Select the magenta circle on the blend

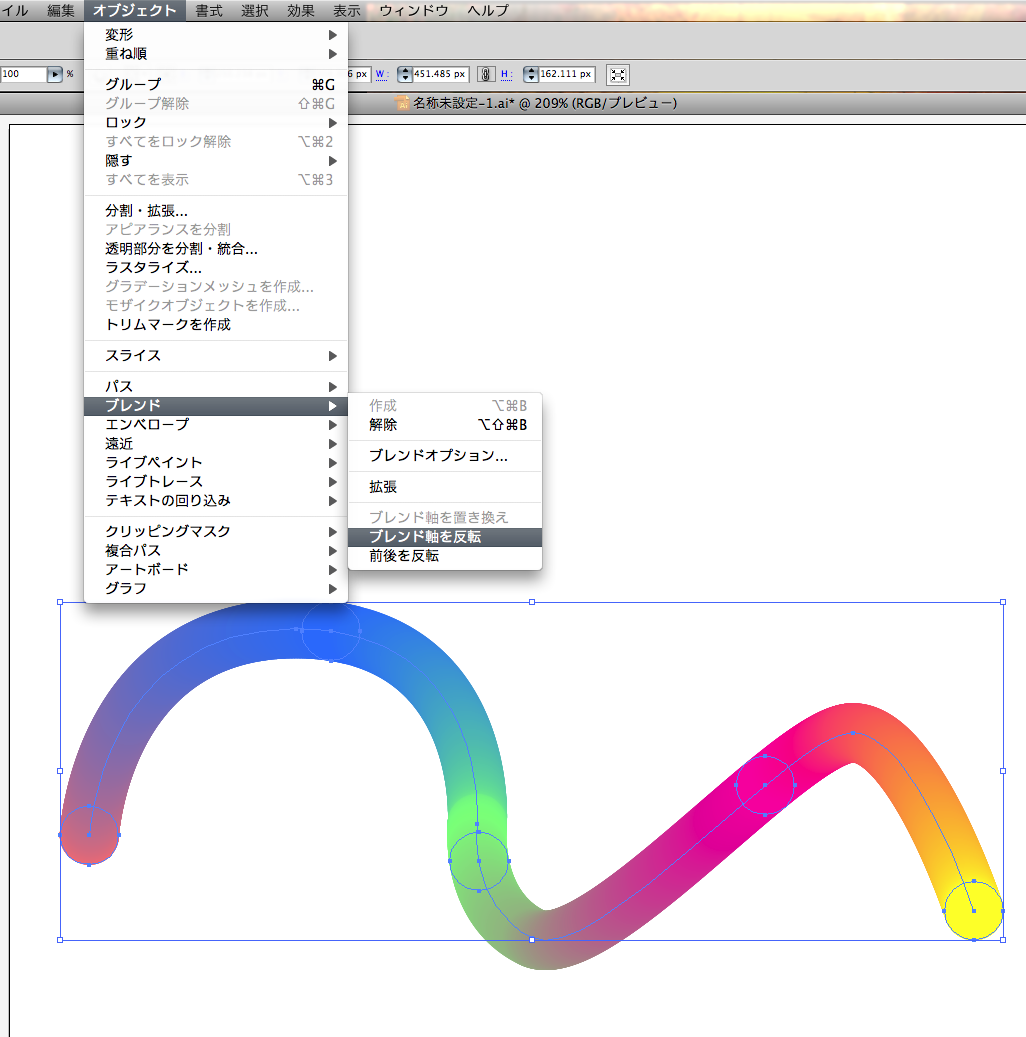click(765, 785)
